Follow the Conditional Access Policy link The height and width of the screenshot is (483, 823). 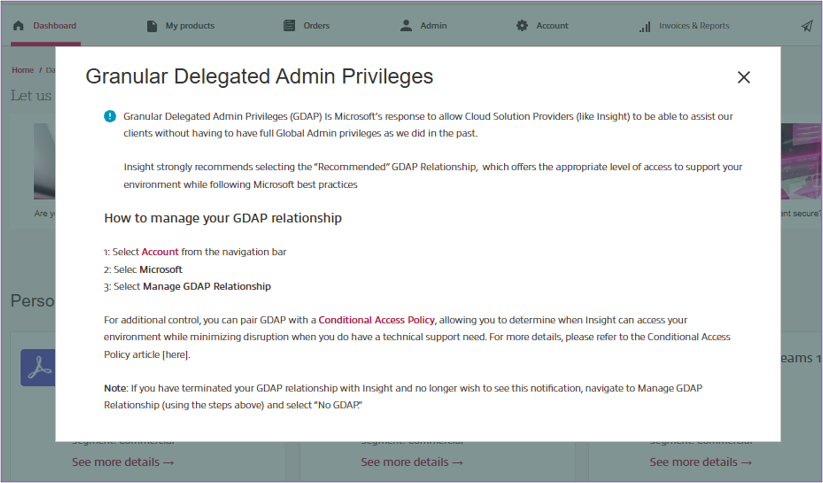tap(376, 320)
